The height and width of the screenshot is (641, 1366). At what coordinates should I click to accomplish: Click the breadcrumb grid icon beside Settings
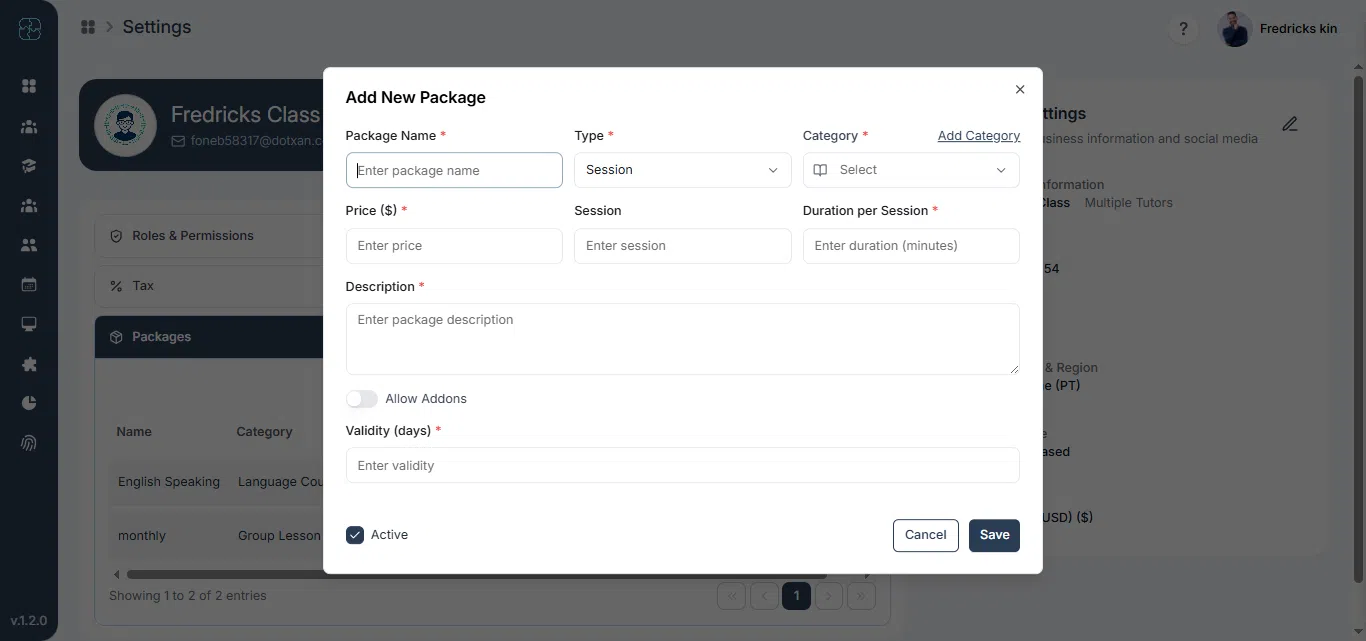tap(88, 27)
